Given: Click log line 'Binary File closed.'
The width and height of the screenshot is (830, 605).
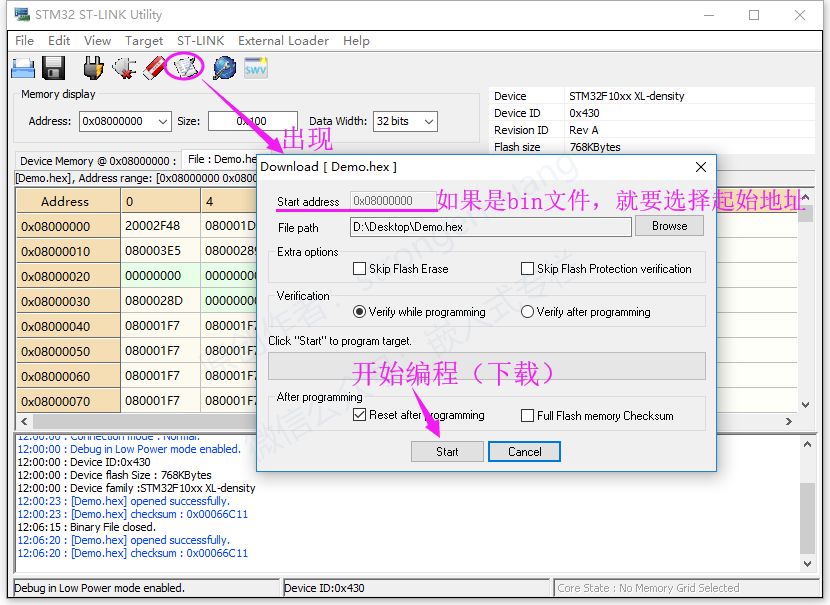Looking at the screenshot, I should (x=86, y=527).
